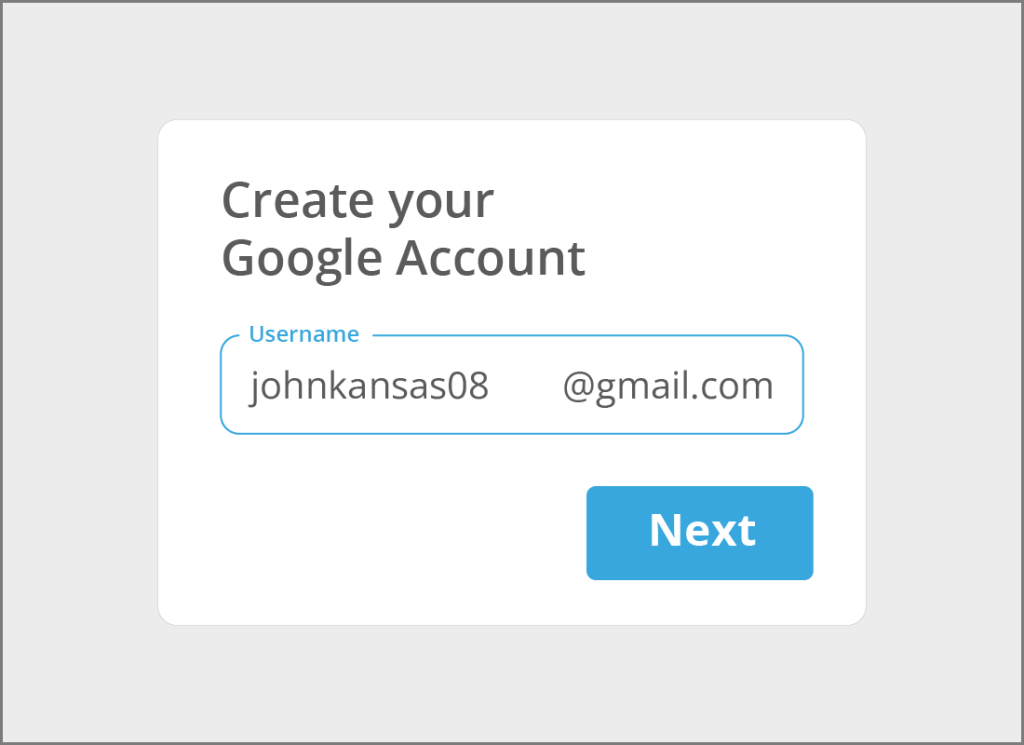
Task: Click the word your in the heading
Action: click(441, 204)
